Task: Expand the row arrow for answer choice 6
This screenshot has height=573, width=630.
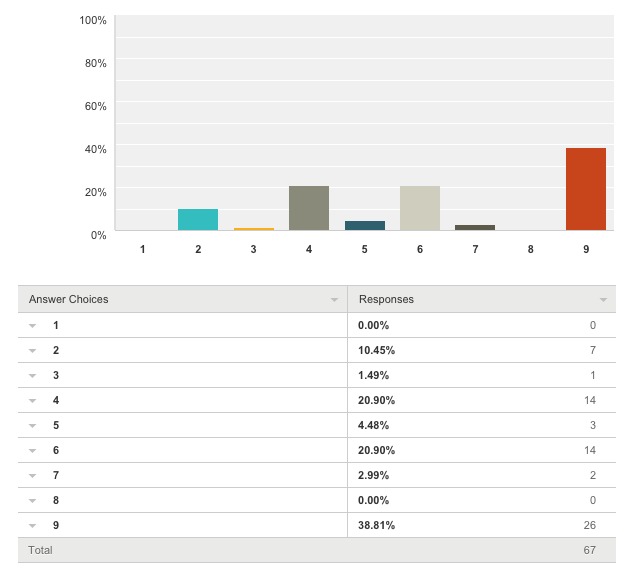Action: [32, 451]
